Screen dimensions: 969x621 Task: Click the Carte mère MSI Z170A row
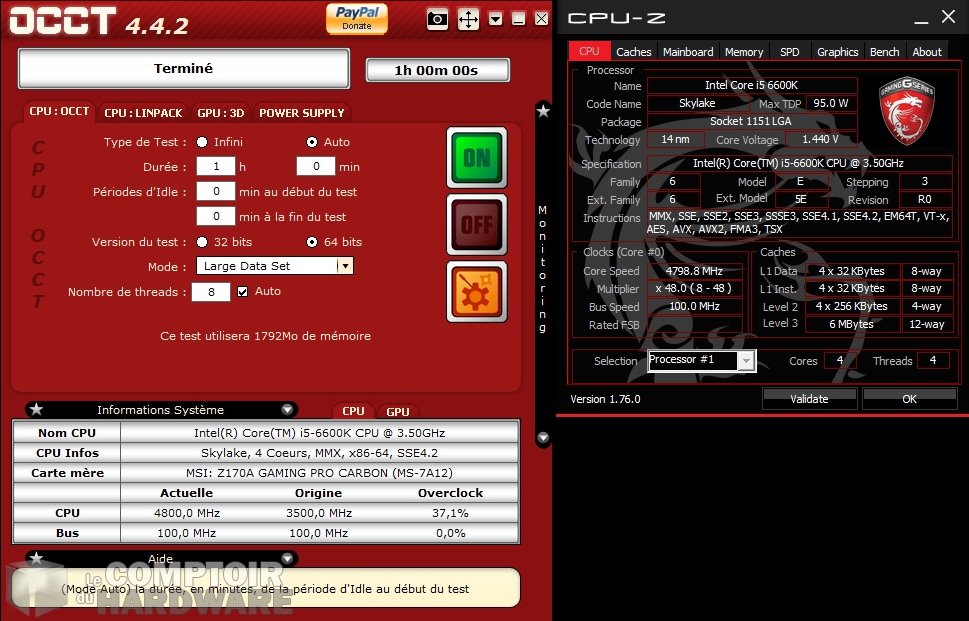(x=266, y=473)
